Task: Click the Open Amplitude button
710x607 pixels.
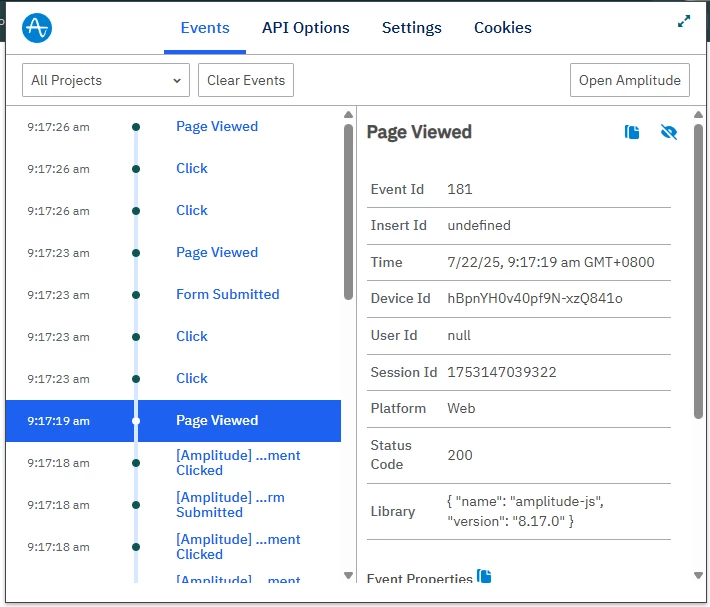Action: (x=629, y=80)
